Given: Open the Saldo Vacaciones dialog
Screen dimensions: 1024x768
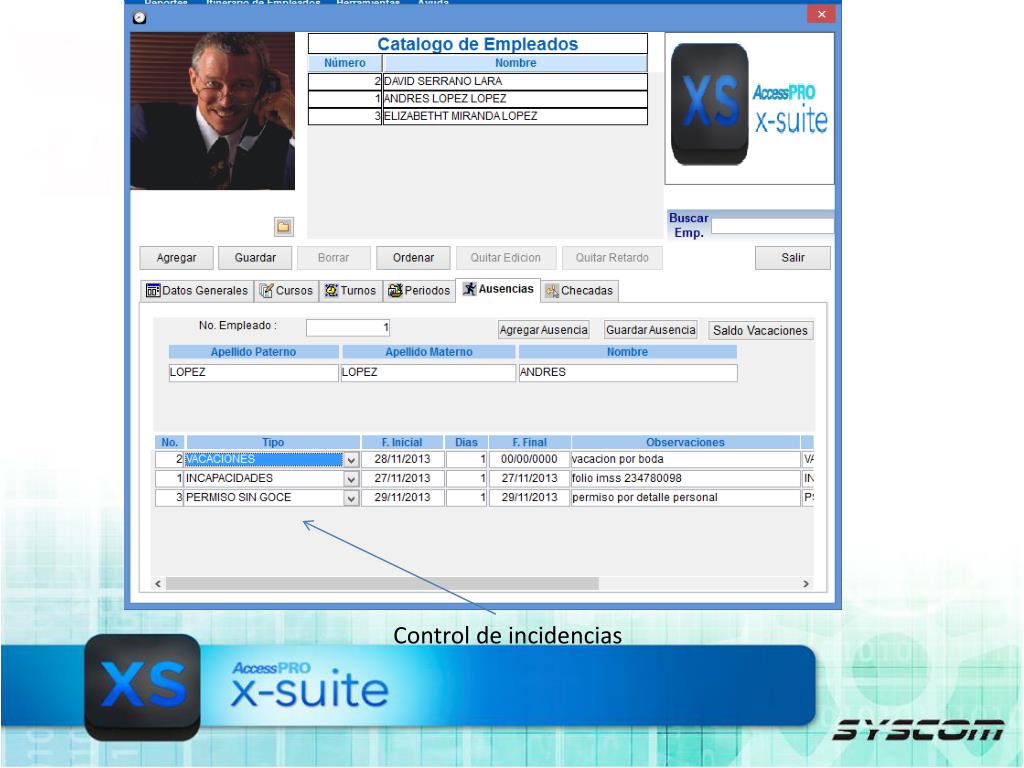Looking at the screenshot, I should click(x=760, y=330).
